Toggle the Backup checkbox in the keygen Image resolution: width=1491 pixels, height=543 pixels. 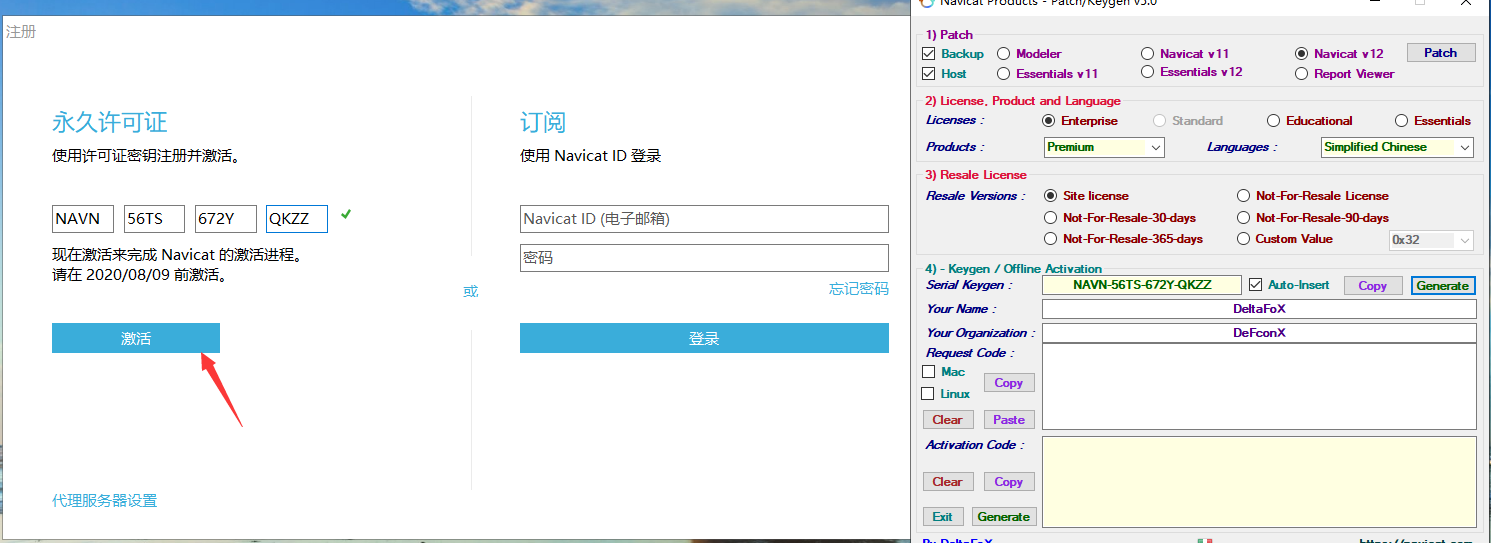(929, 54)
